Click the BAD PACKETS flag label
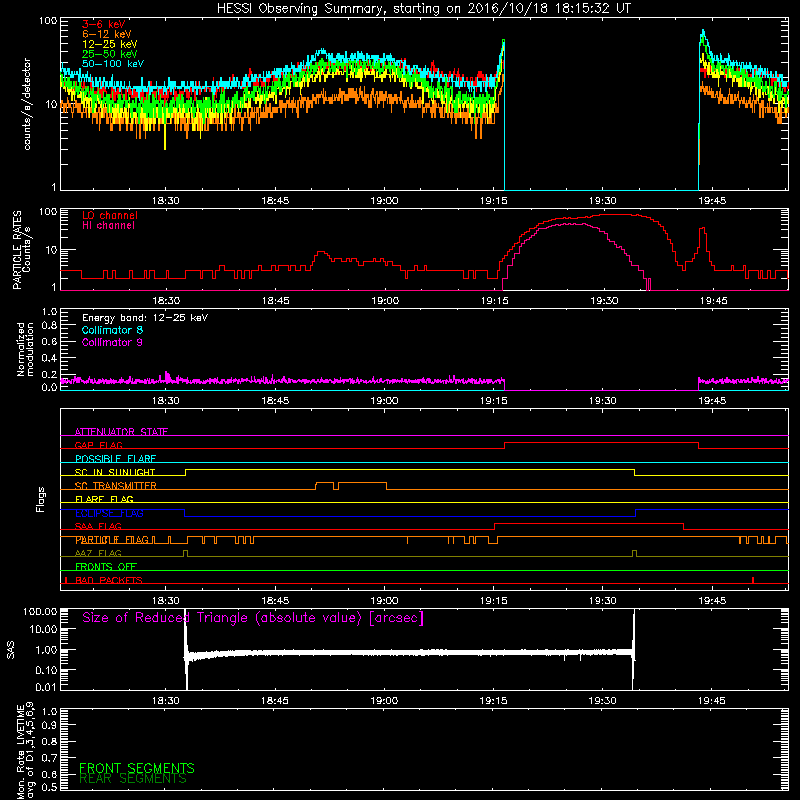The height and width of the screenshot is (800, 800). [x=109, y=580]
